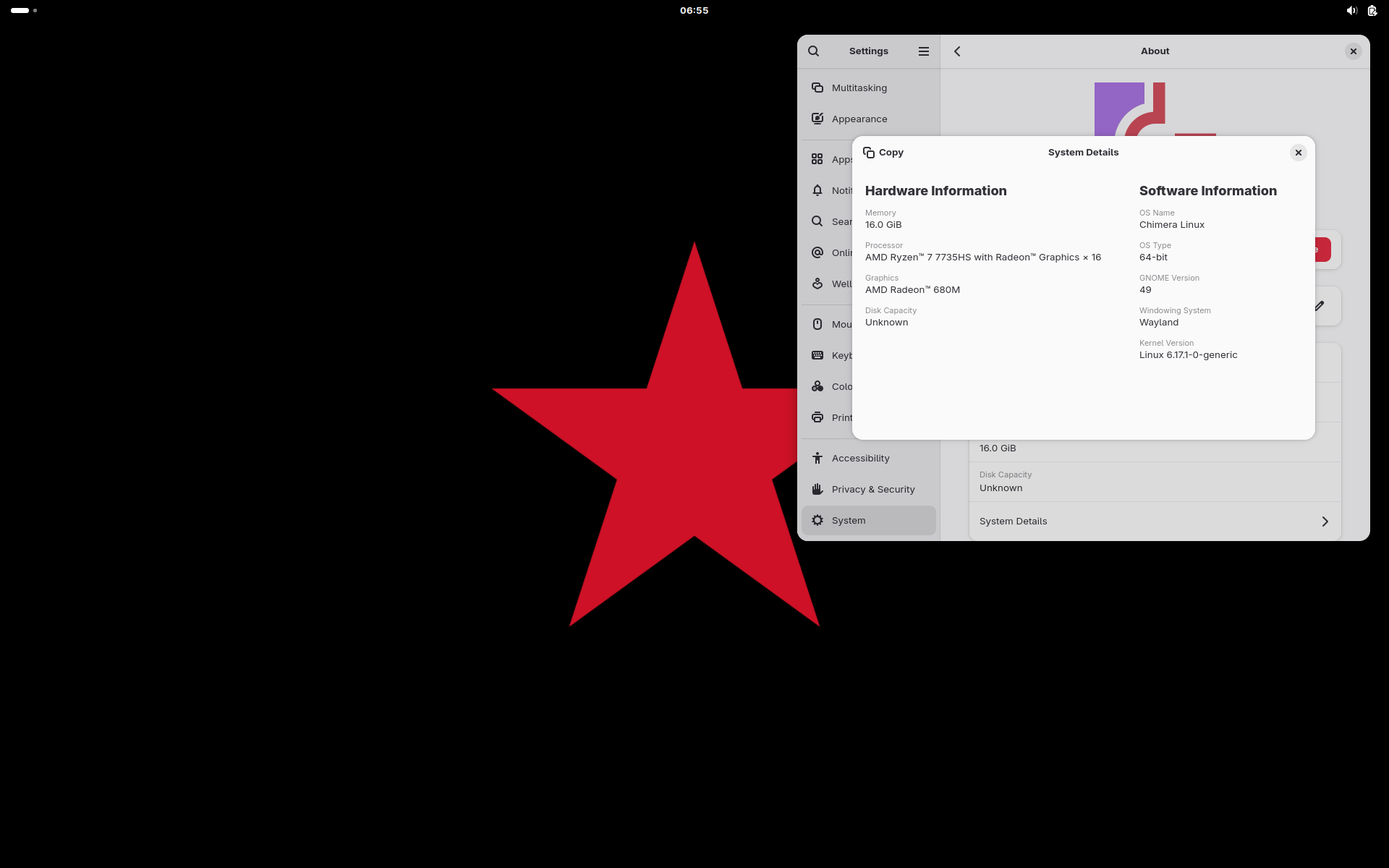Click the Keyboard sidebar icon
This screenshot has height=868, width=1389.
point(817,355)
